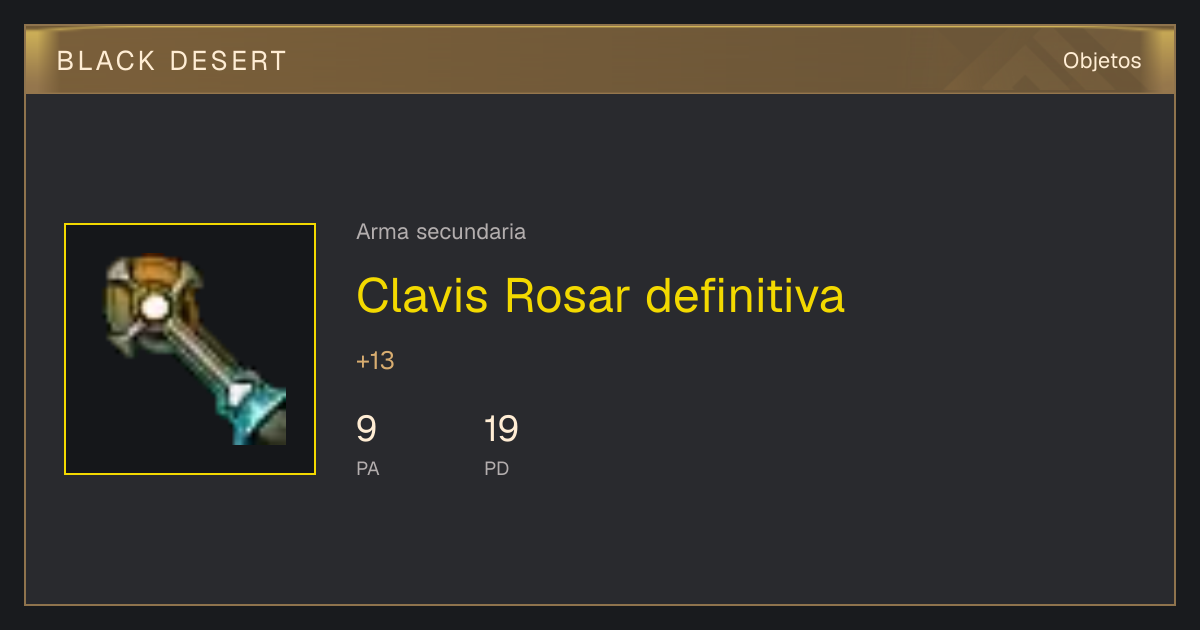
Task: Click the word Clavis in the item name
Action: coord(424,295)
